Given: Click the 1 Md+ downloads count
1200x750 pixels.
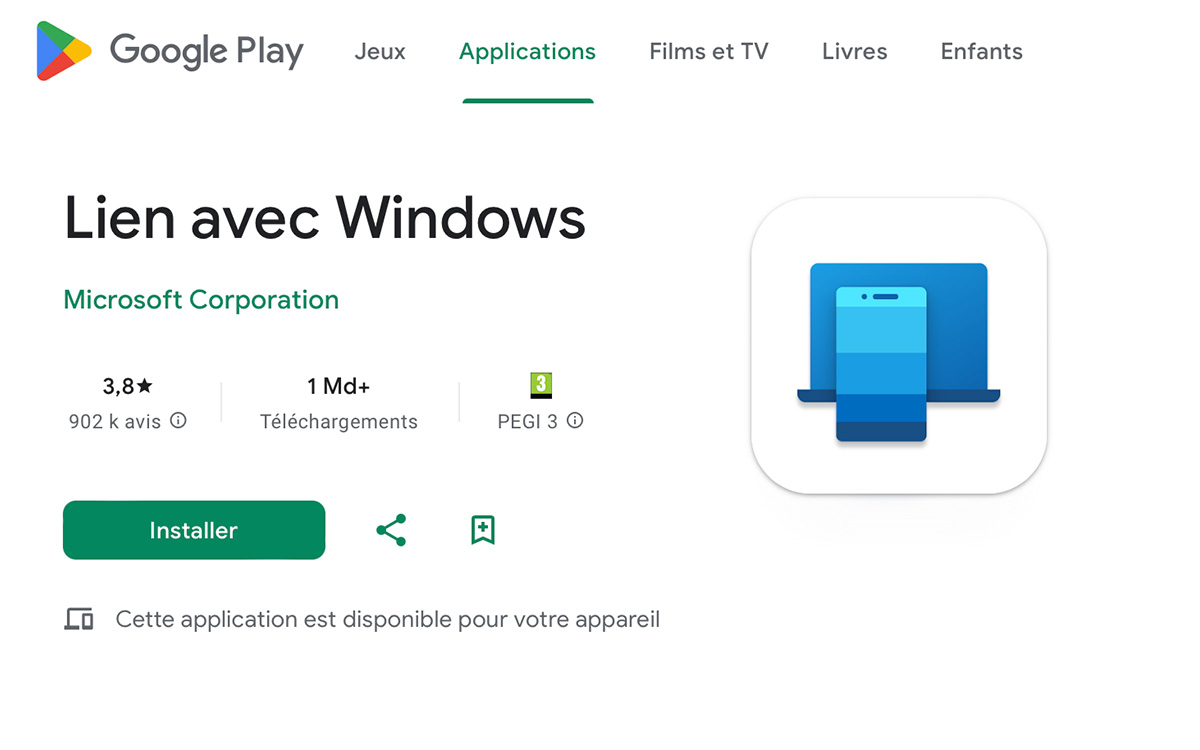Looking at the screenshot, I should 338,386.
